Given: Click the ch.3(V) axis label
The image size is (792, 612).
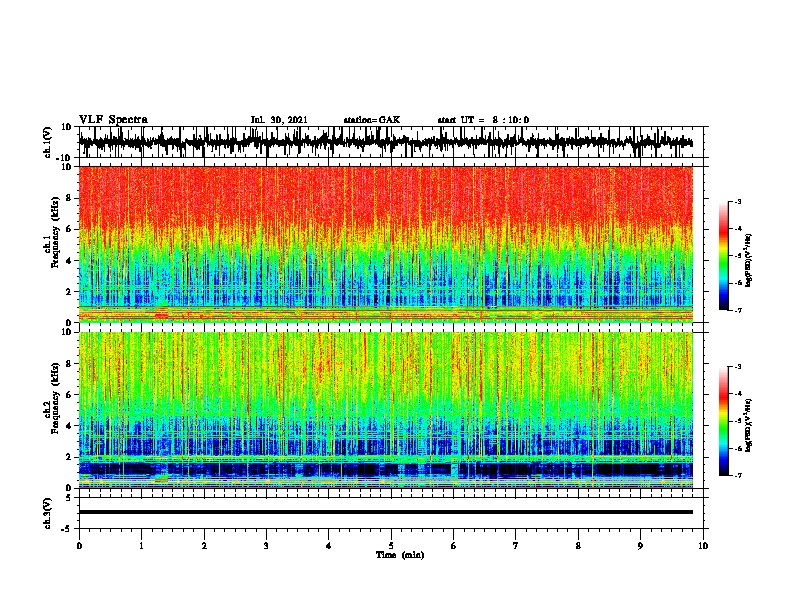Looking at the screenshot, I should click(48, 513).
